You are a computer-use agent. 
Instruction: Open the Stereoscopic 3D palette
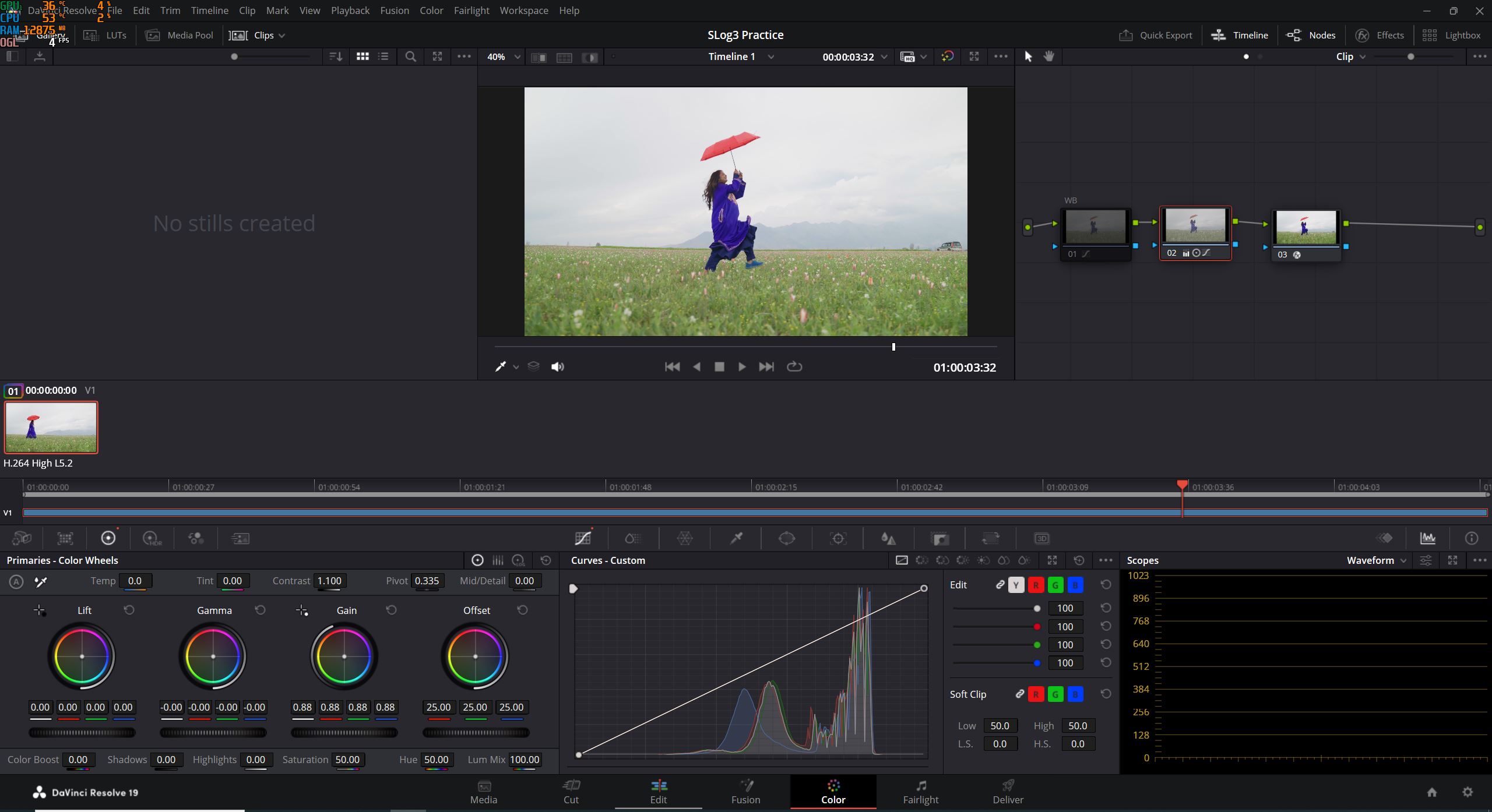pyautogui.click(x=1041, y=538)
